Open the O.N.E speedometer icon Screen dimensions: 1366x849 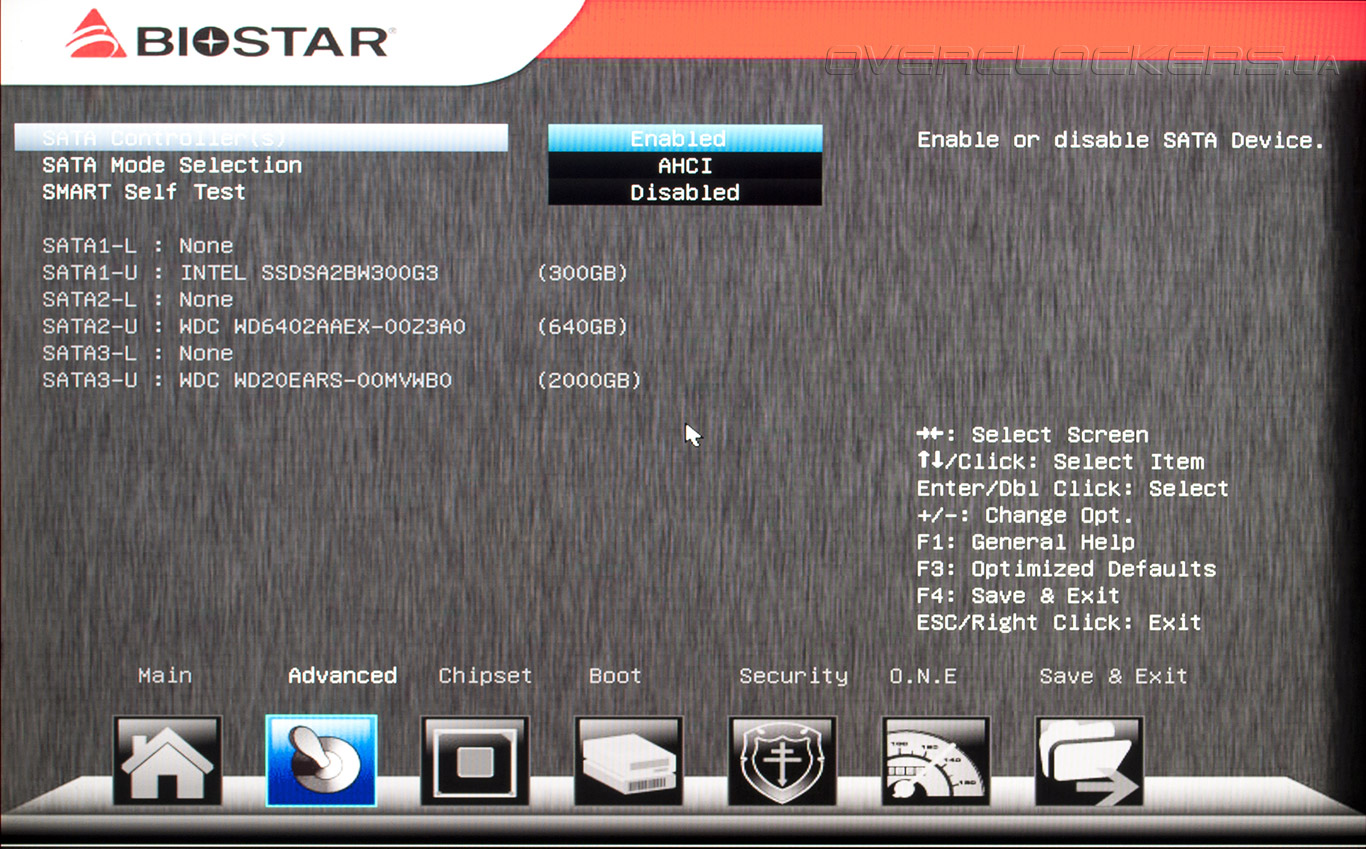click(x=936, y=761)
